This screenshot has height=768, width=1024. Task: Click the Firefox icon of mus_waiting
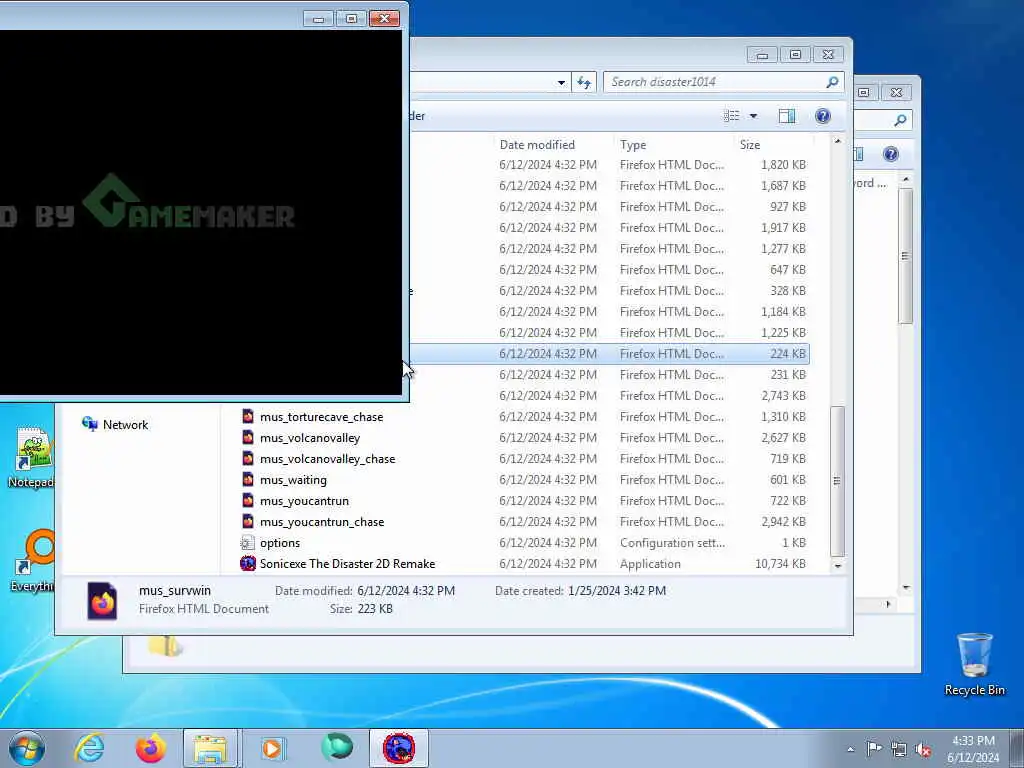(x=248, y=479)
